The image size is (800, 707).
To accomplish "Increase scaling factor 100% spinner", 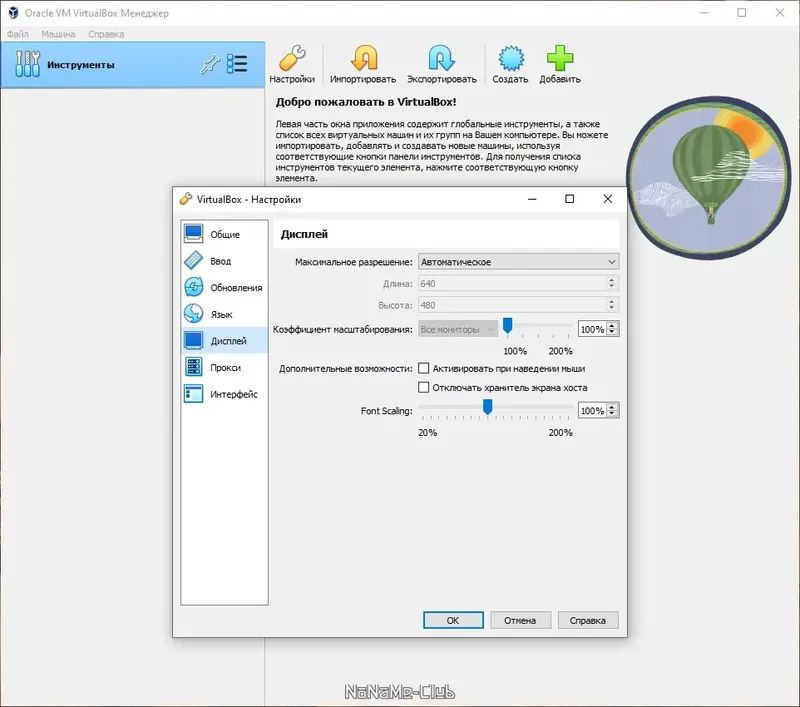I will [x=612, y=325].
